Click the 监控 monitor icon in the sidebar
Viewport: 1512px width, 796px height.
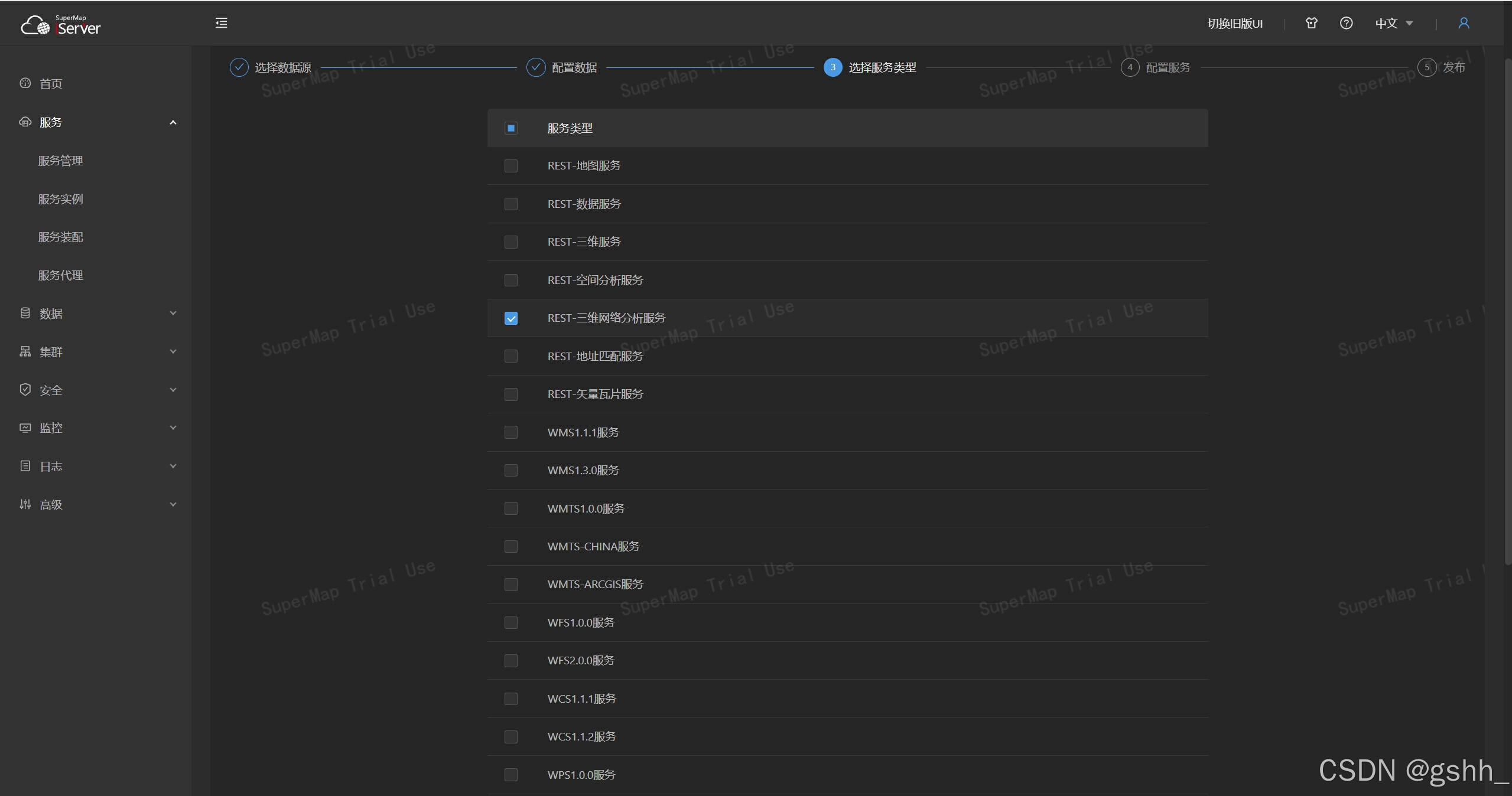point(25,428)
